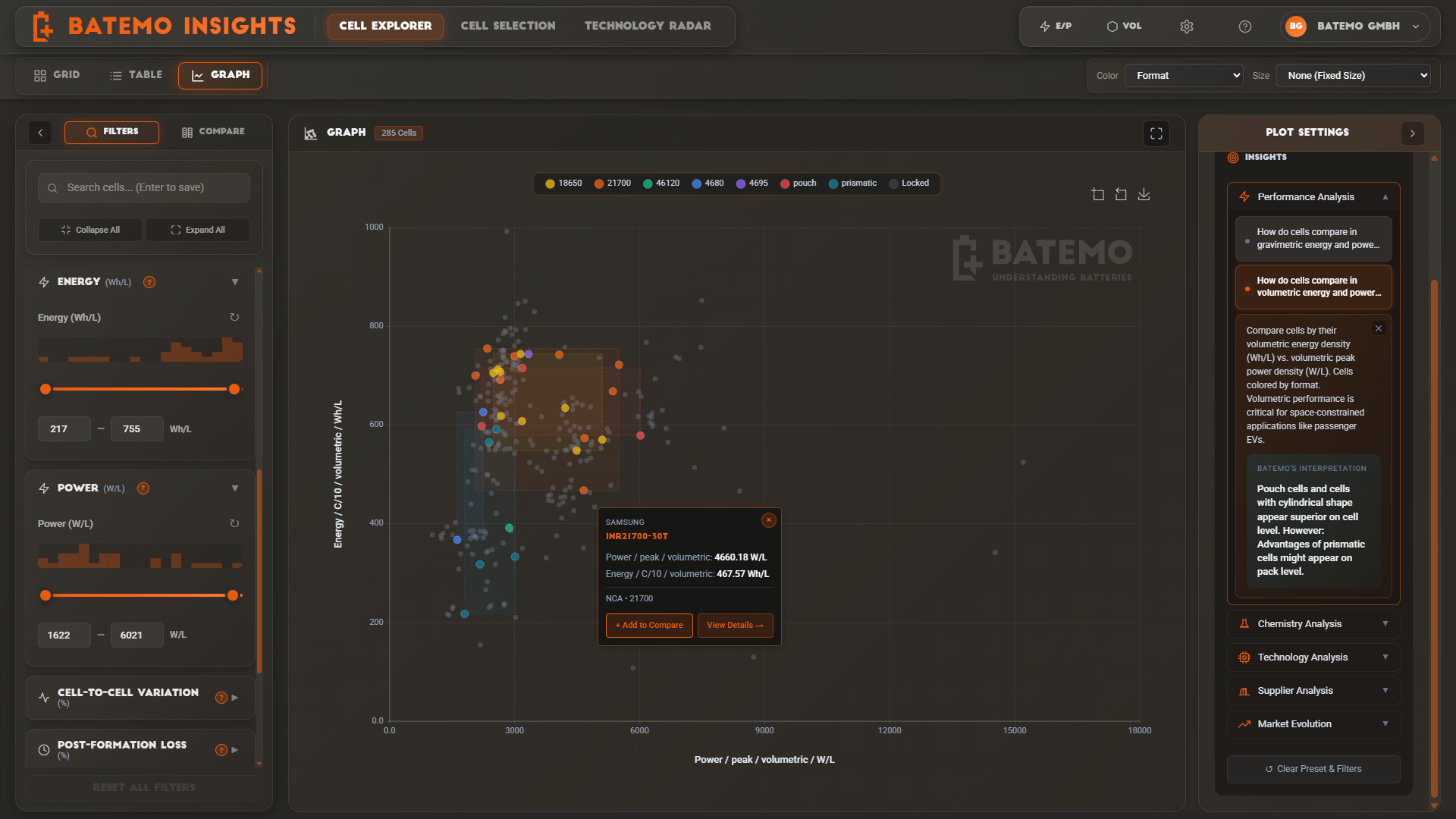Click Clear Preset & Filters
The image size is (1456, 819).
pyautogui.click(x=1313, y=768)
